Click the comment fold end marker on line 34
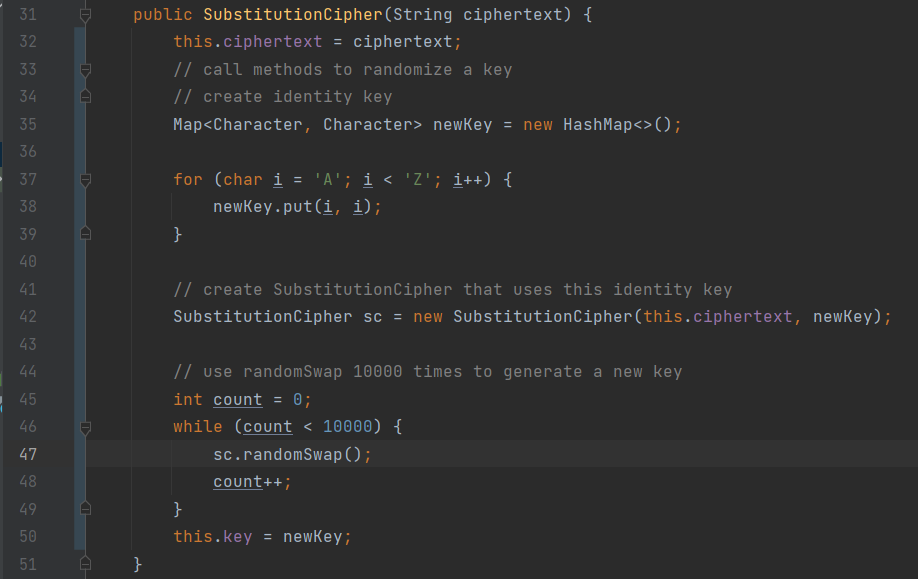The height and width of the screenshot is (579, 918). 85,97
